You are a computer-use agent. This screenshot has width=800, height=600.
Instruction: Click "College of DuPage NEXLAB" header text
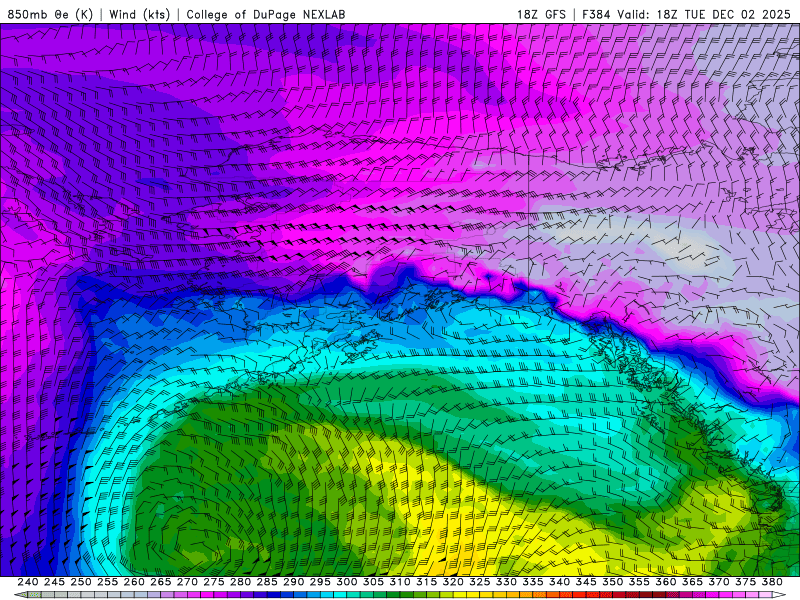265,14
